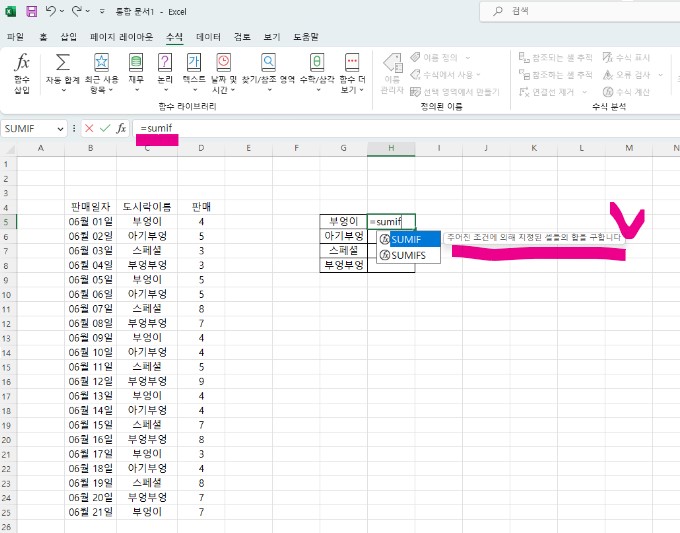Switch to the Formulas (수식) tab
This screenshot has width=680, height=533.
[x=174, y=37]
